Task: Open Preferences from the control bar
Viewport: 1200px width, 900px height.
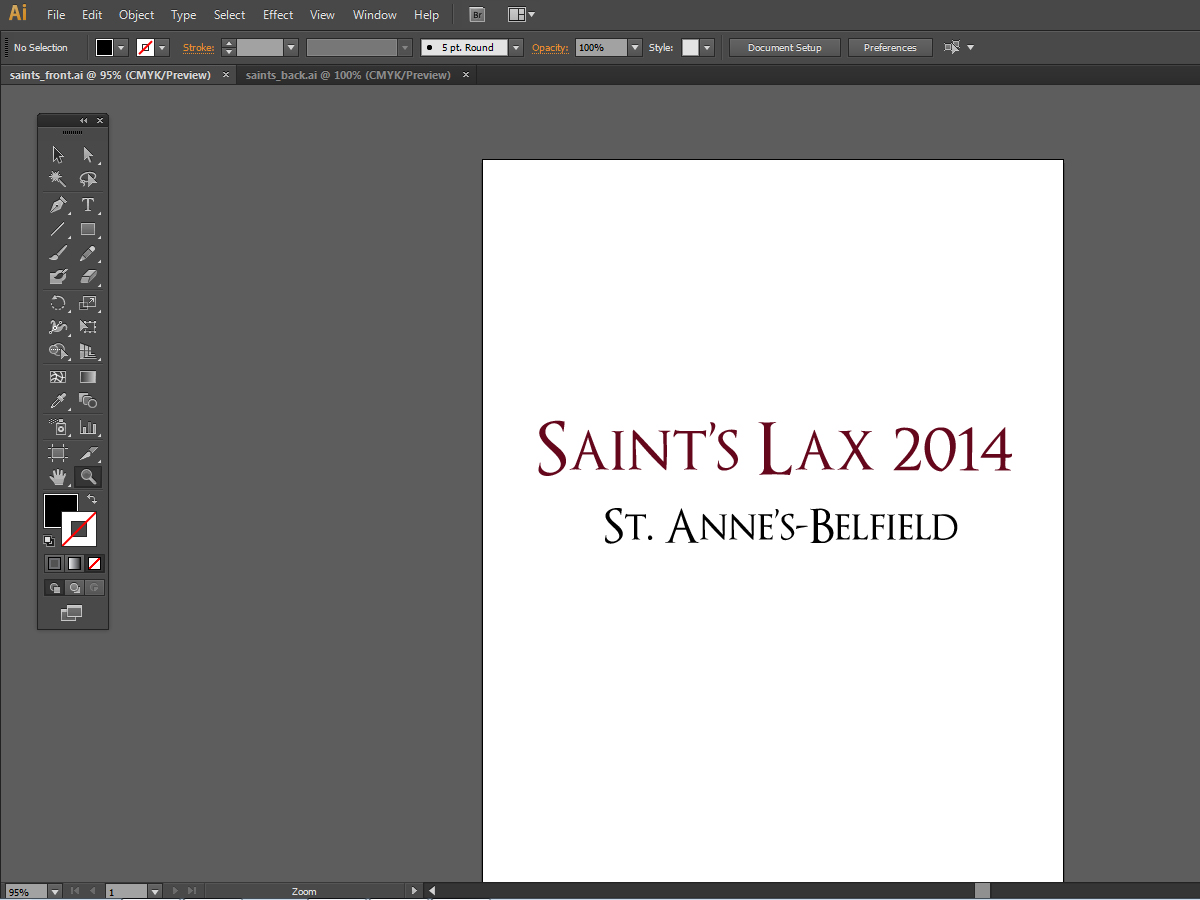Action: pyautogui.click(x=889, y=48)
